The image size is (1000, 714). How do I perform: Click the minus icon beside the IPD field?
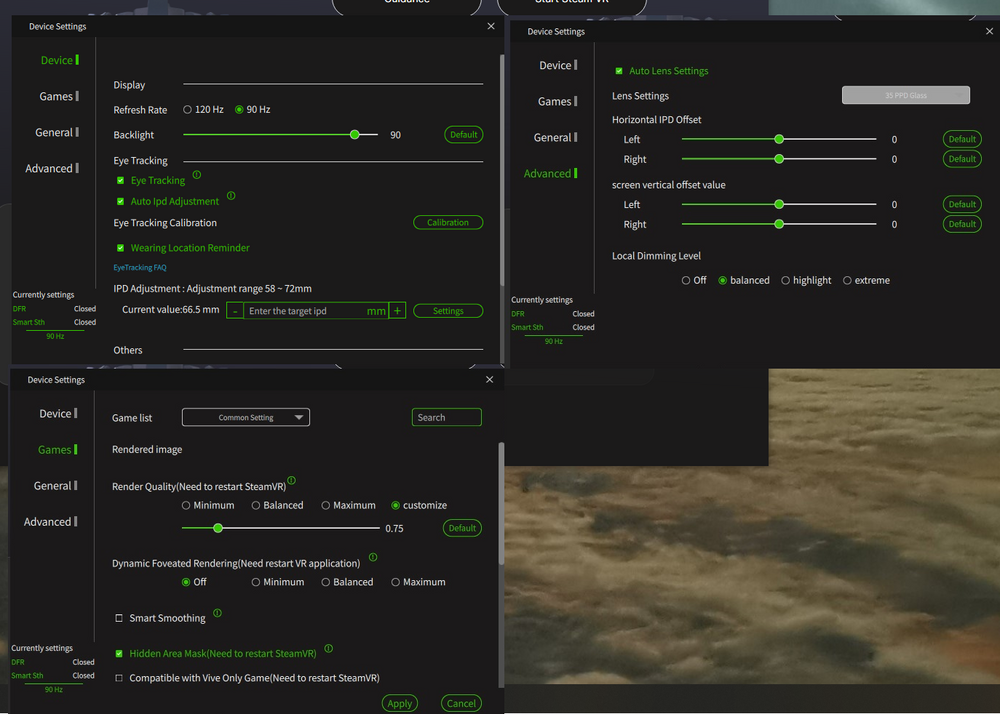click(234, 310)
